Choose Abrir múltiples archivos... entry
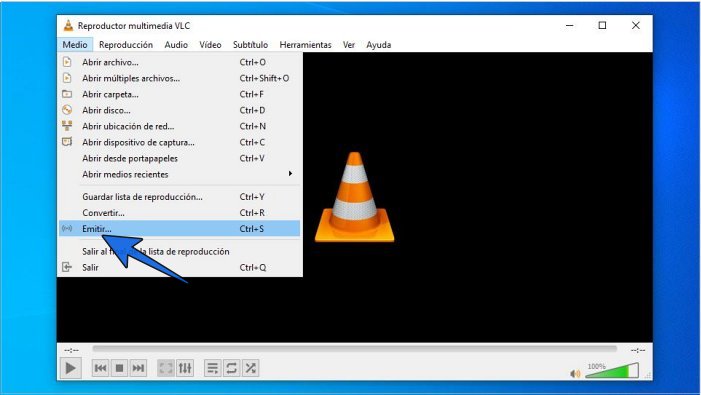This screenshot has width=701, height=395. pos(179,78)
